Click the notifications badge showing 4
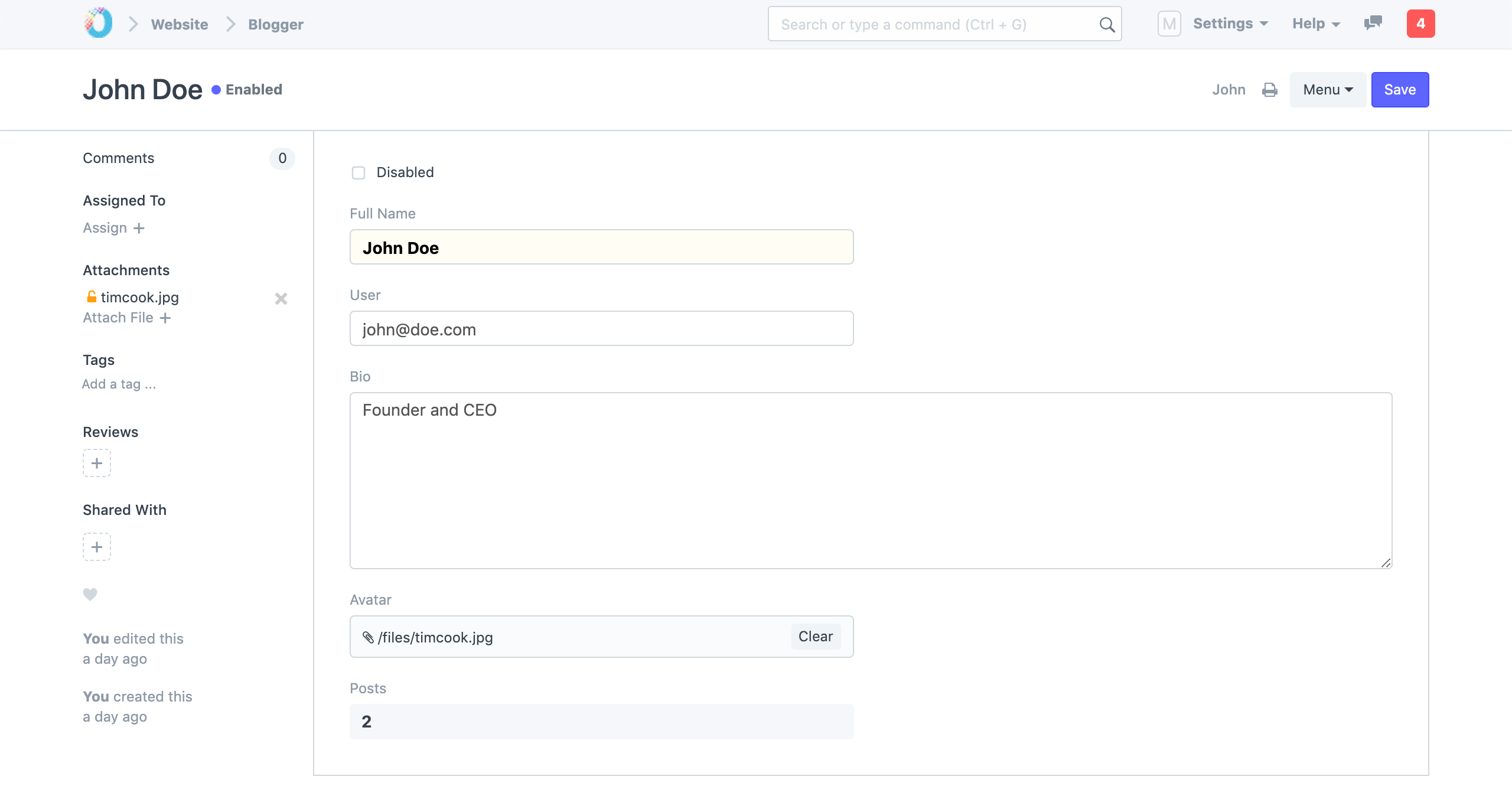 (x=1419, y=24)
